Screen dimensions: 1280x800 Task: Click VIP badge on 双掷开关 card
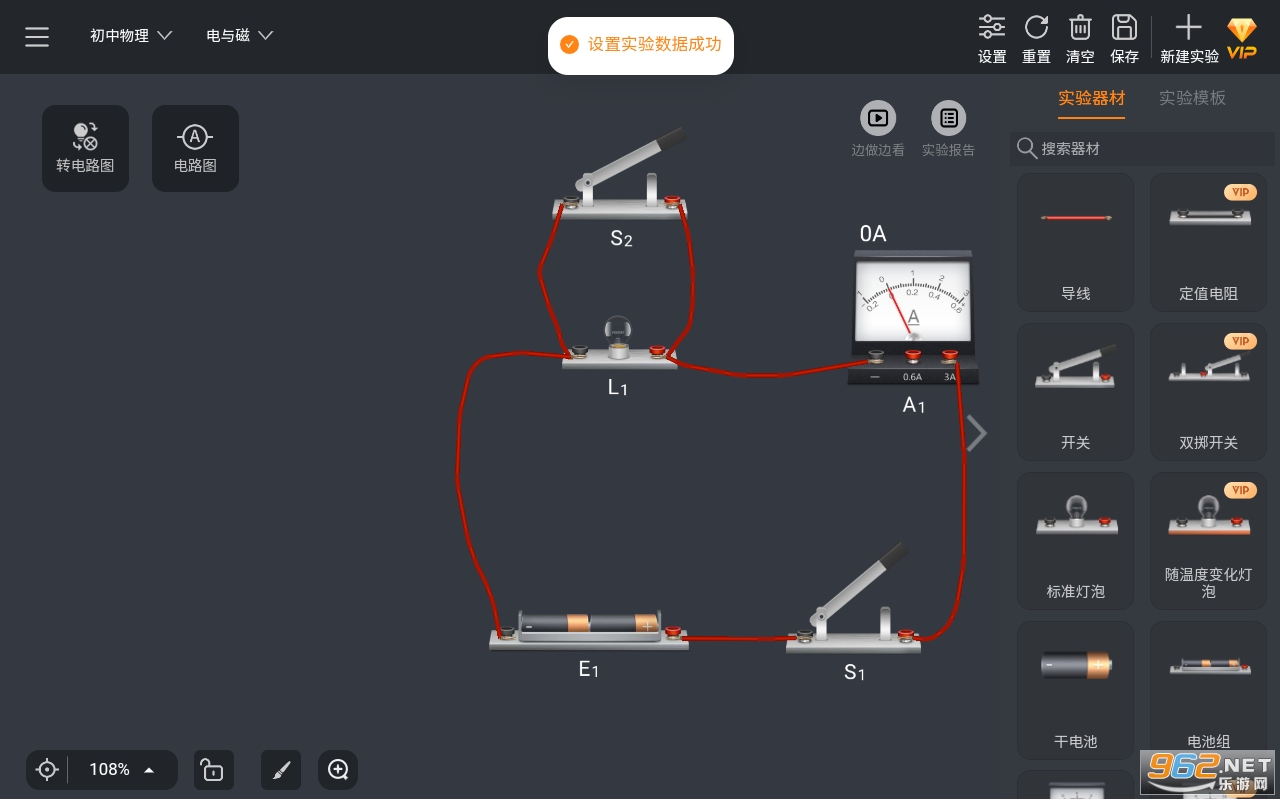click(x=1241, y=341)
